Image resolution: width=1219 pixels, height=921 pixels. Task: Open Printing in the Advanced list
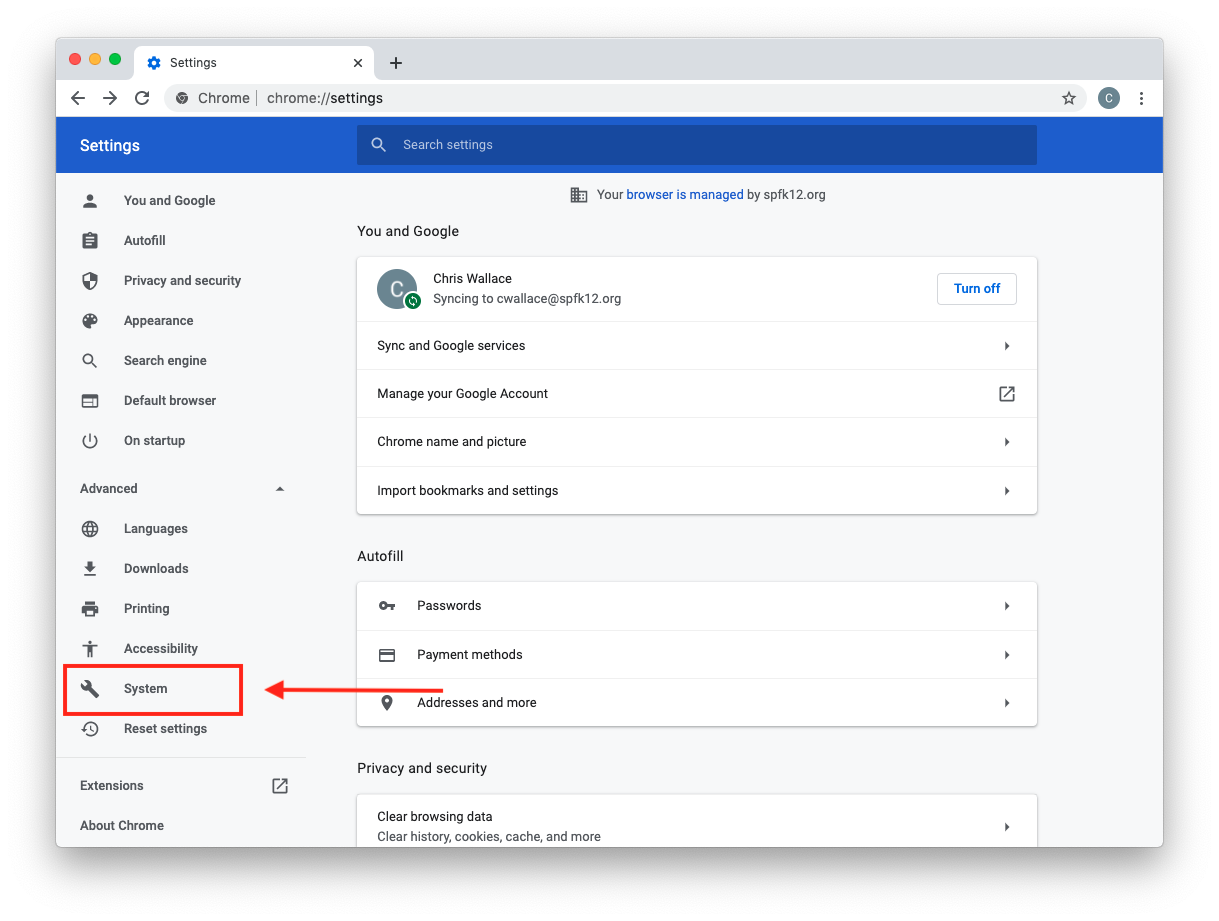tap(147, 609)
